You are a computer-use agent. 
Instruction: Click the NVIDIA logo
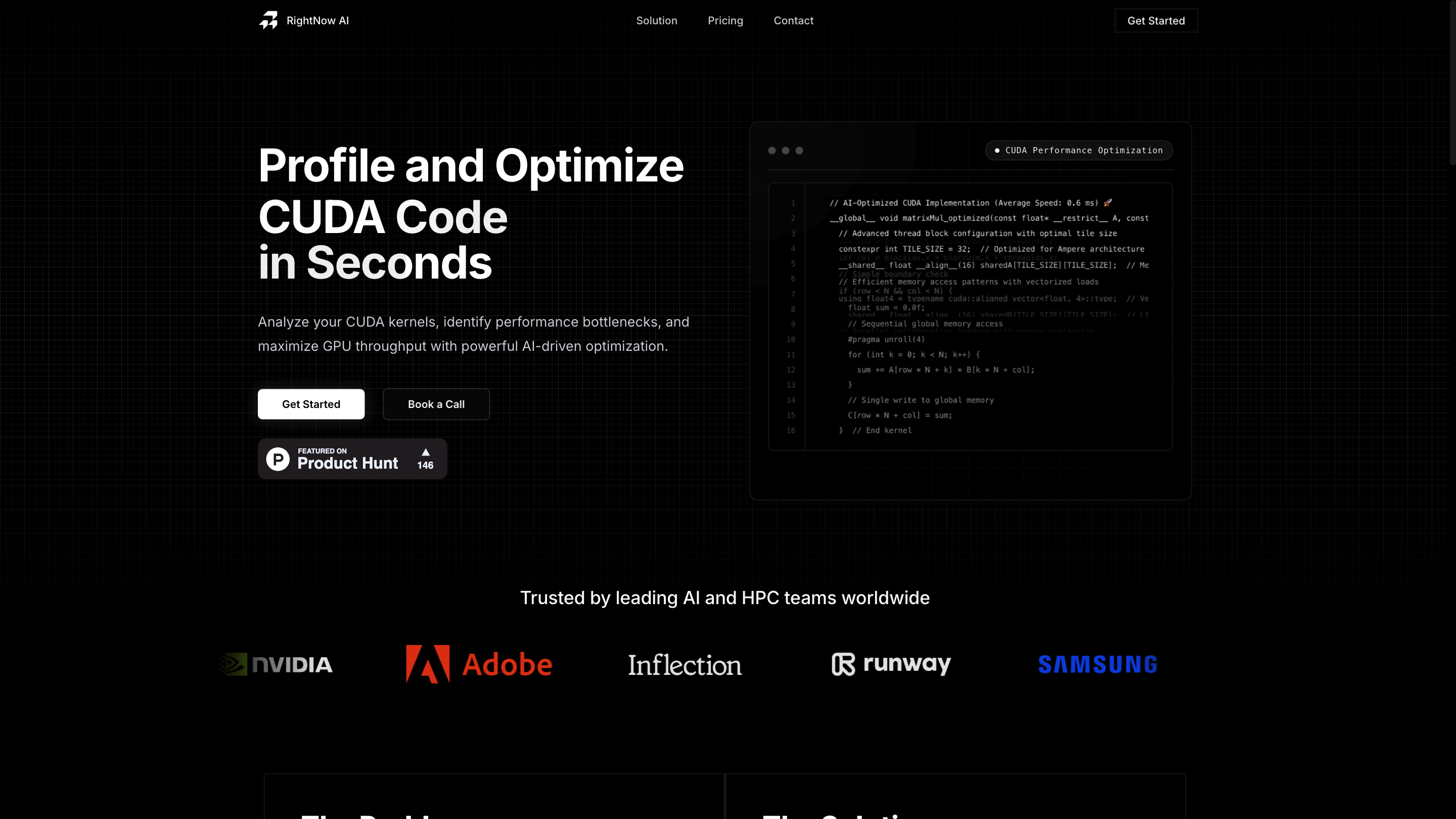(277, 665)
